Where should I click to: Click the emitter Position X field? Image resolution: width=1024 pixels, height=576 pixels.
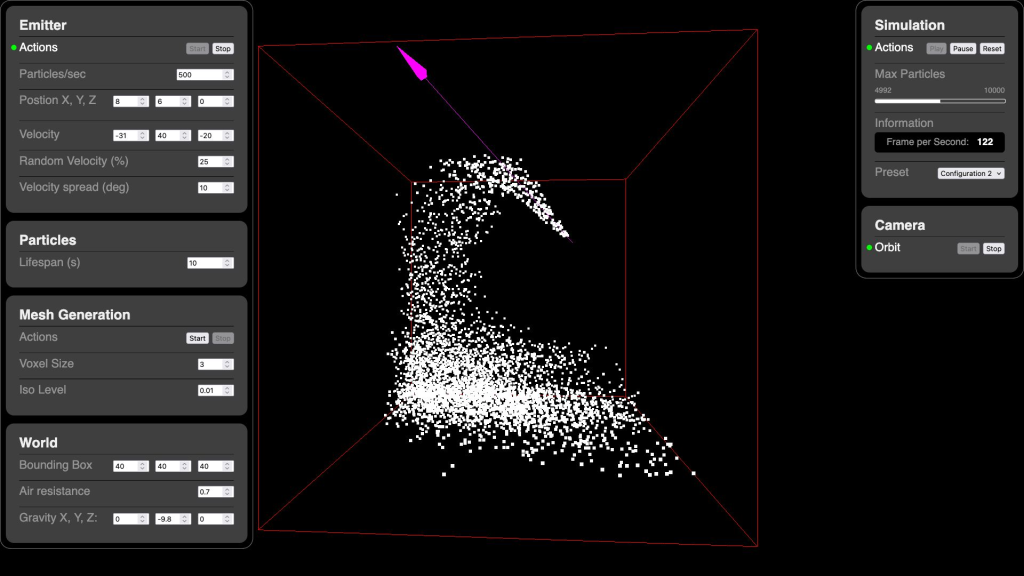tap(125, 102)
